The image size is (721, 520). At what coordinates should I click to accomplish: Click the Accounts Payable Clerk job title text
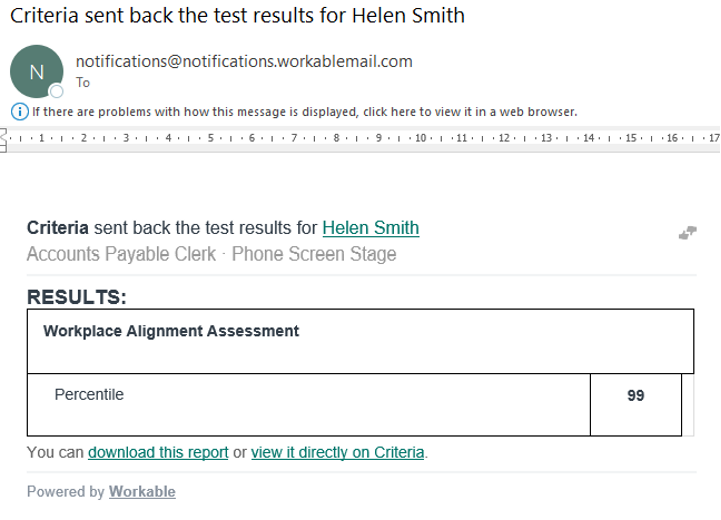coord(121,254)
